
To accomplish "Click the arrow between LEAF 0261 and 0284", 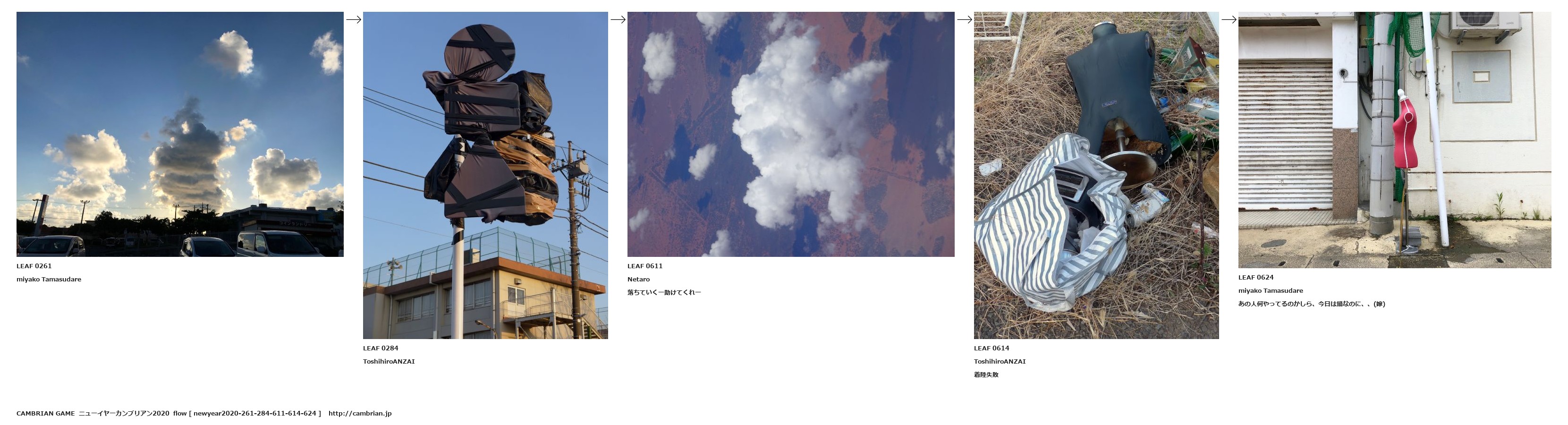I will [x=354, y=19].
